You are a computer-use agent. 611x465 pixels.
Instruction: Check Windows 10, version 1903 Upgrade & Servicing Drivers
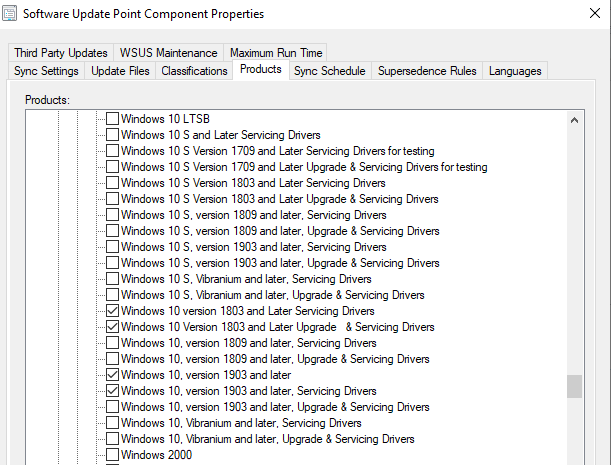point(113,406)
